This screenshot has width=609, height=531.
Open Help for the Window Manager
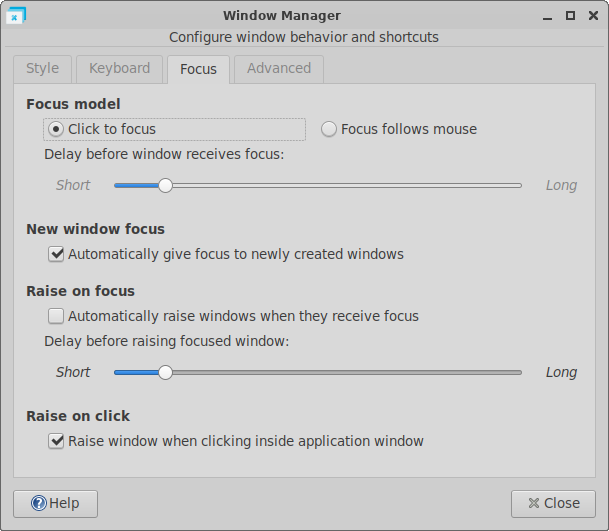[x=55, y=503]
